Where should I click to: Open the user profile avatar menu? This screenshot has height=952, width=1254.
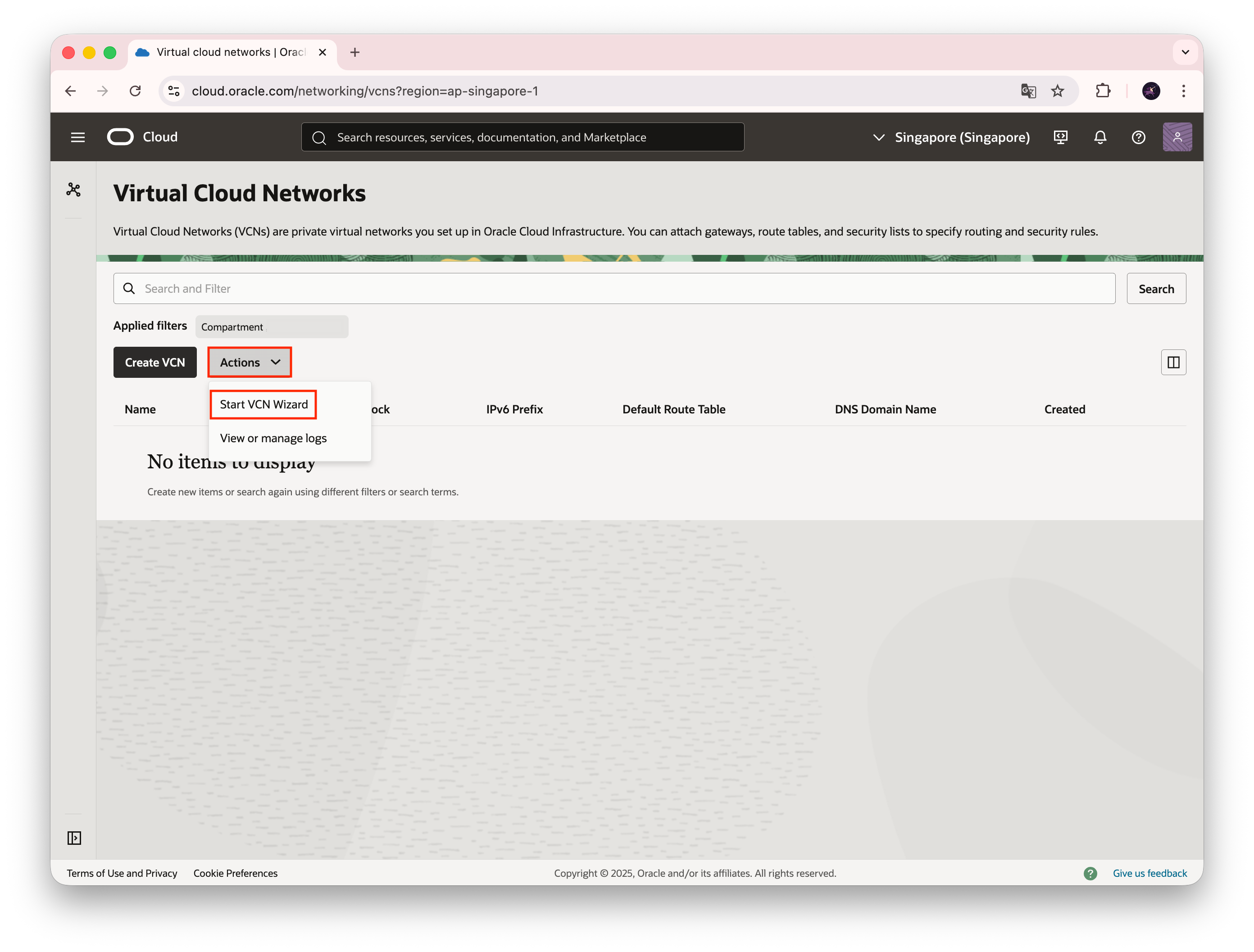click(1177, 137)
